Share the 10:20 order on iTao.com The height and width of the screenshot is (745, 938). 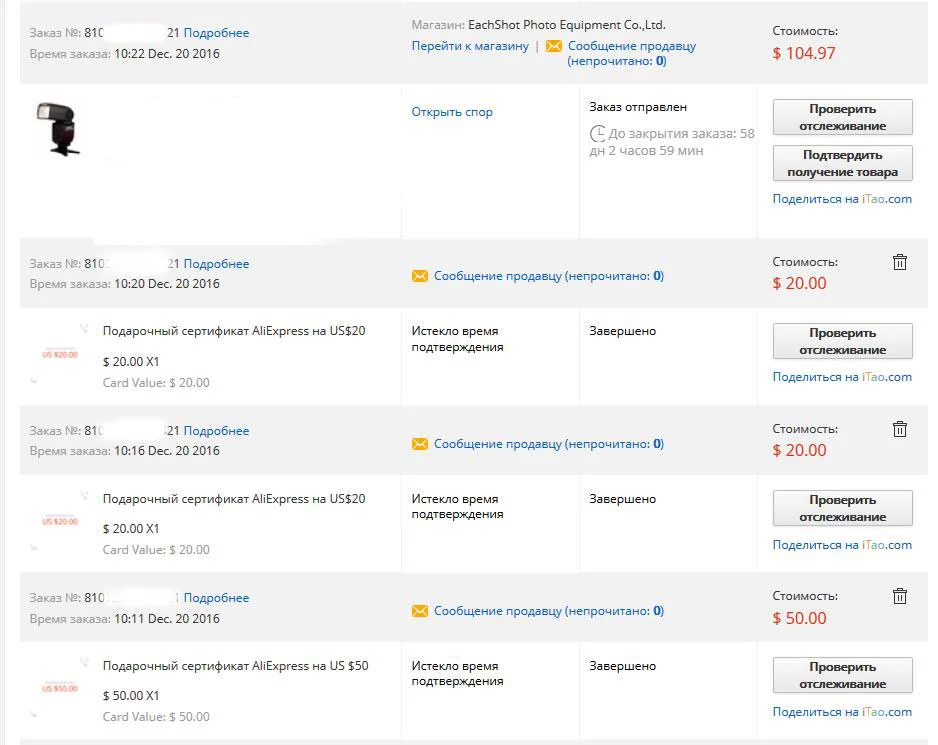coord(842,377)
